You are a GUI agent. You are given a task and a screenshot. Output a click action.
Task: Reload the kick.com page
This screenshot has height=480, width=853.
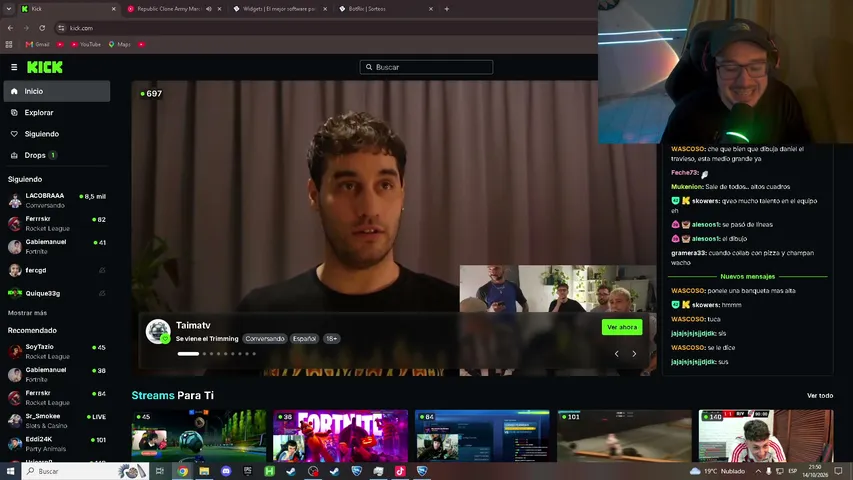tap(42, 28)
